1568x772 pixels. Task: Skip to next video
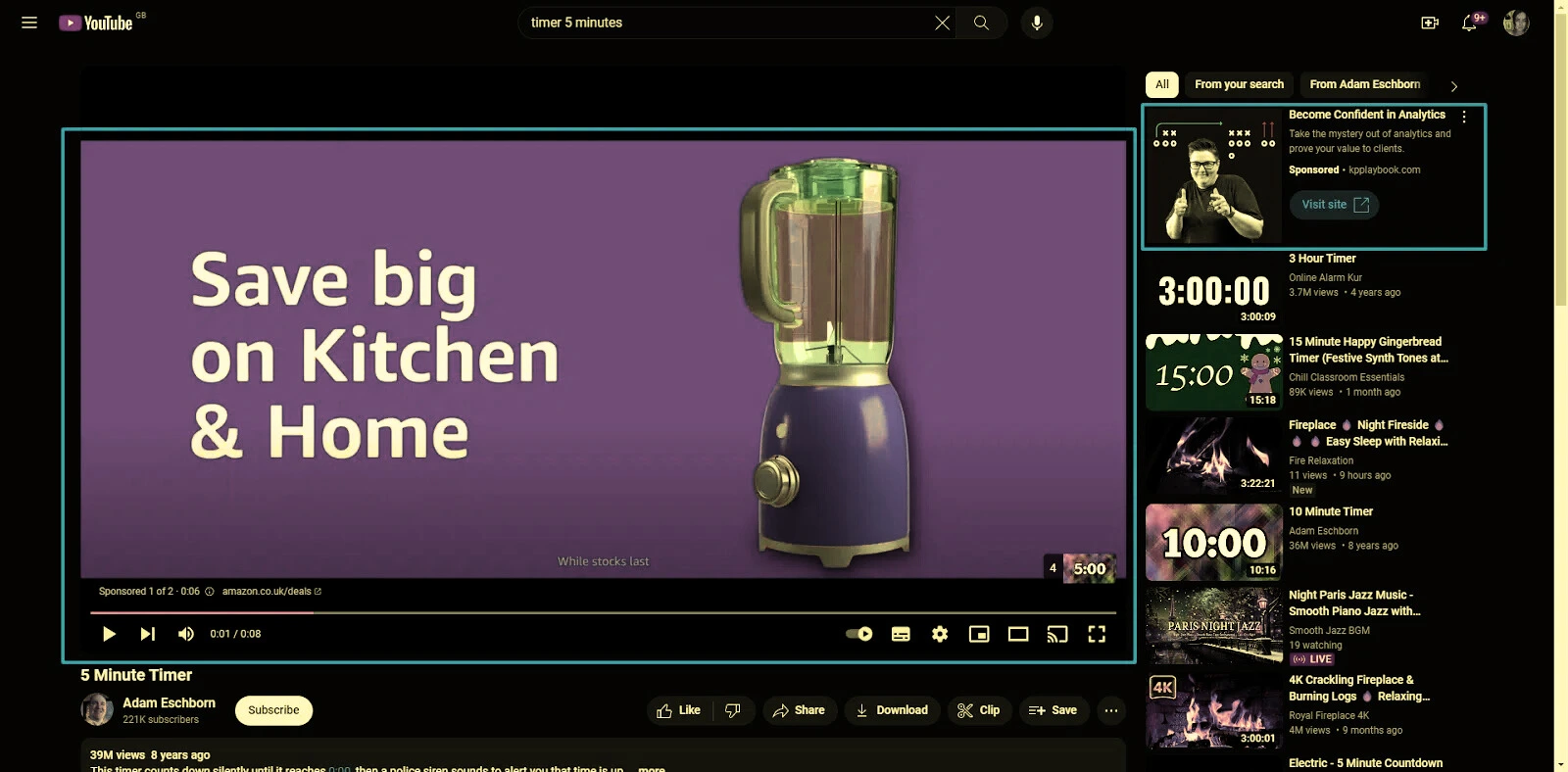click(147, 634)
